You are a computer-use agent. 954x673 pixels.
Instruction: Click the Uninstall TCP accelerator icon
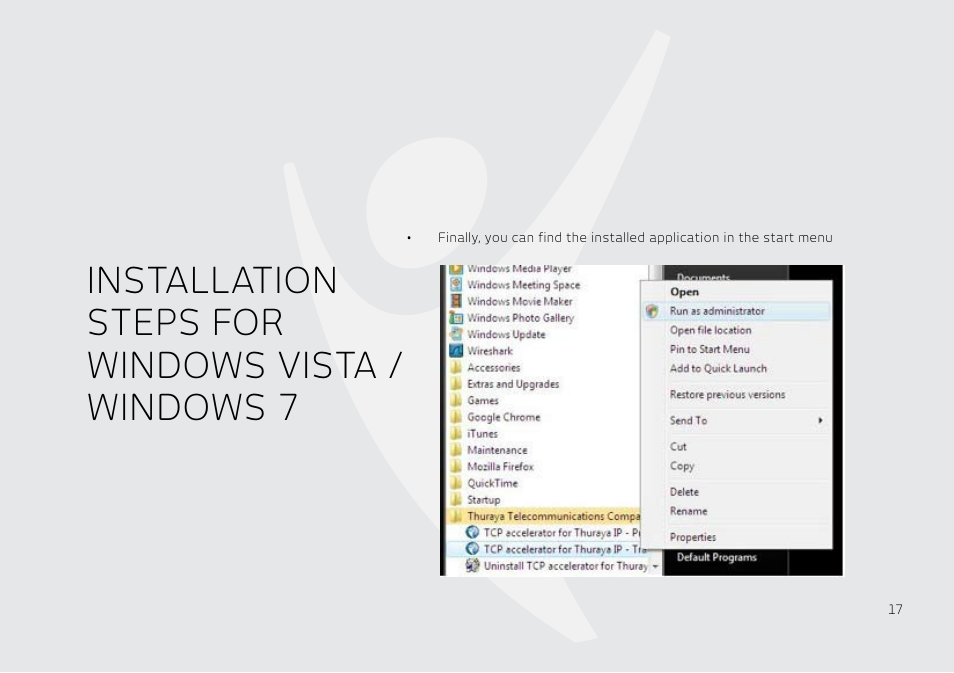click(x=472, y=565)
